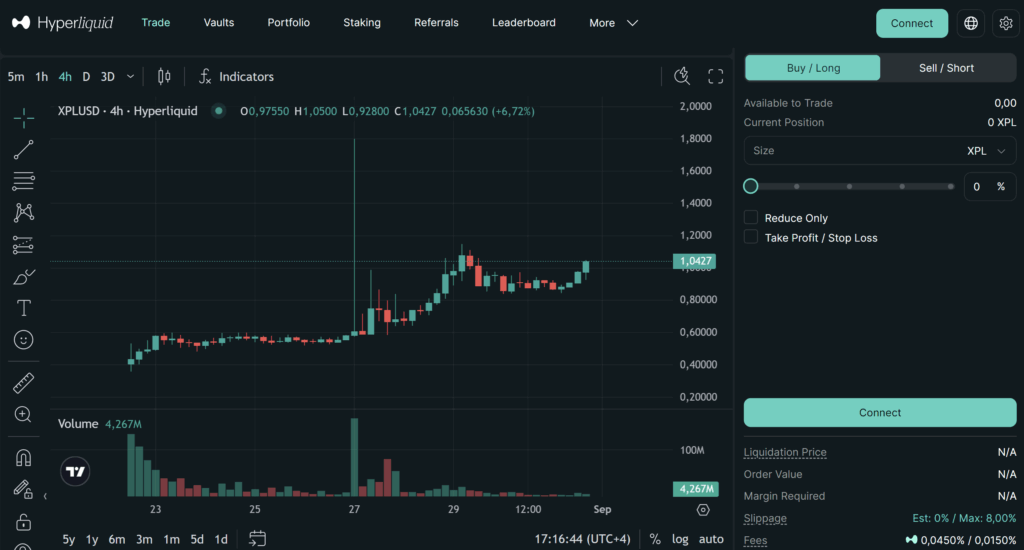The width and height of the screenshot is (1024, 550).
Task: Open the candlestick chart style menu
Action: (164, 76)
